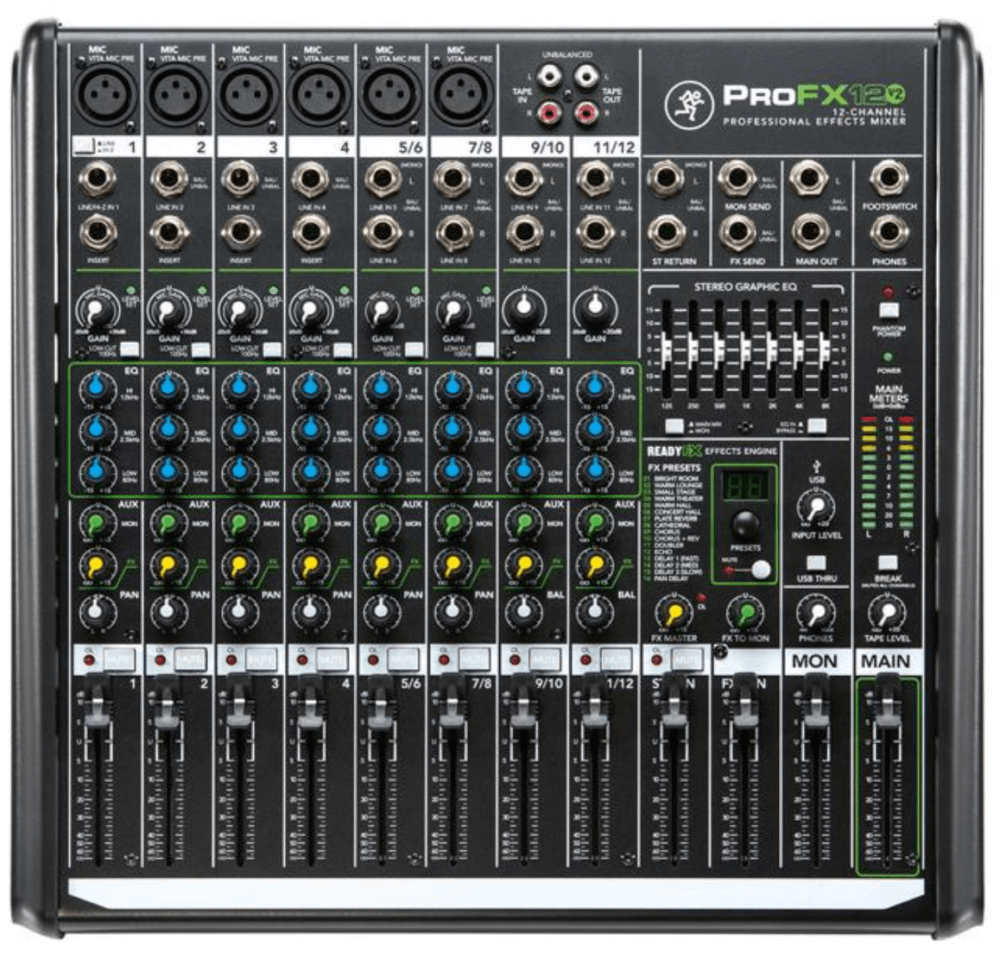Click the channel 3 MID EQ knob
This screenshot has width=1000, height=953.
[x=240, y=429]
